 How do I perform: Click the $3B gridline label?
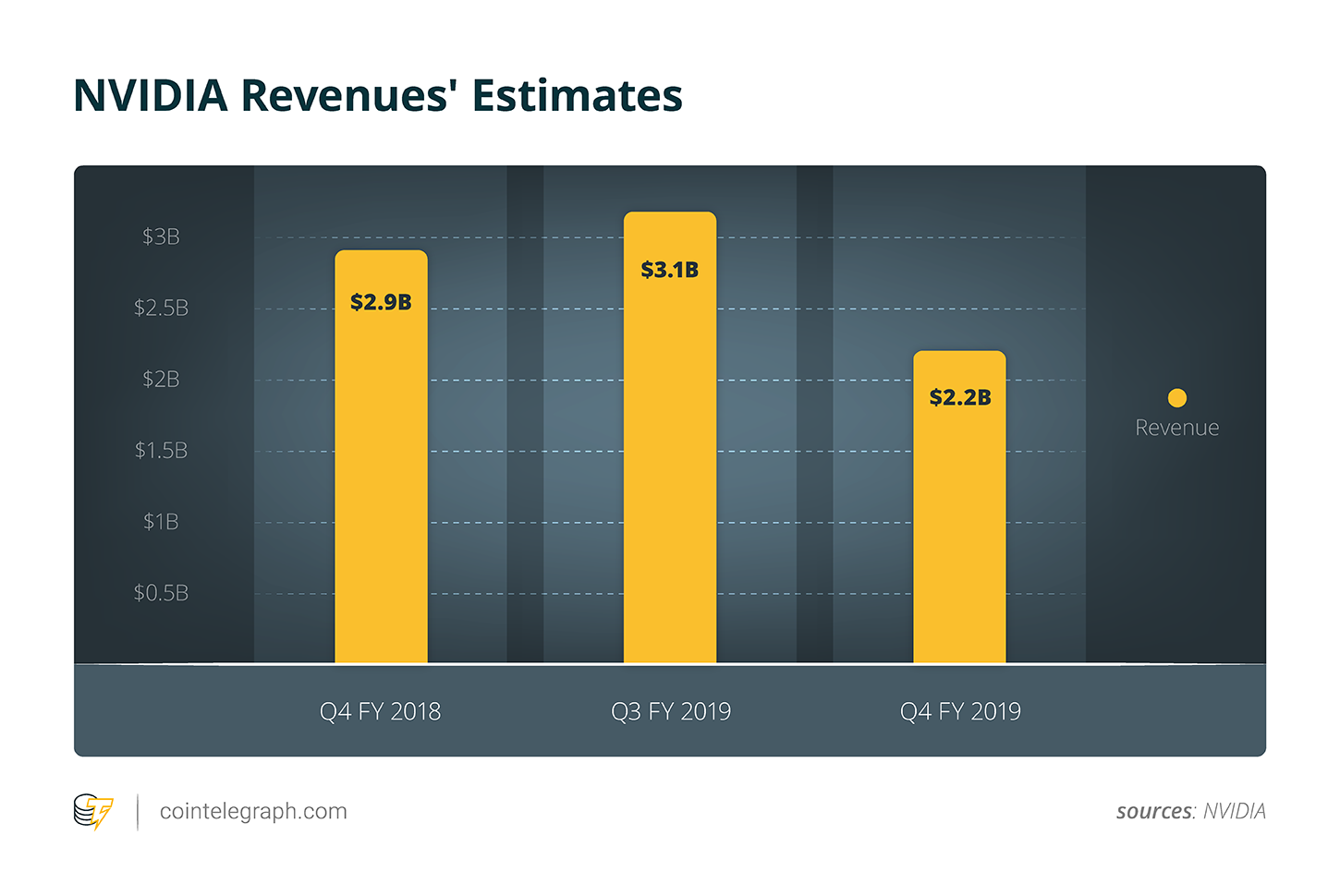163,236
